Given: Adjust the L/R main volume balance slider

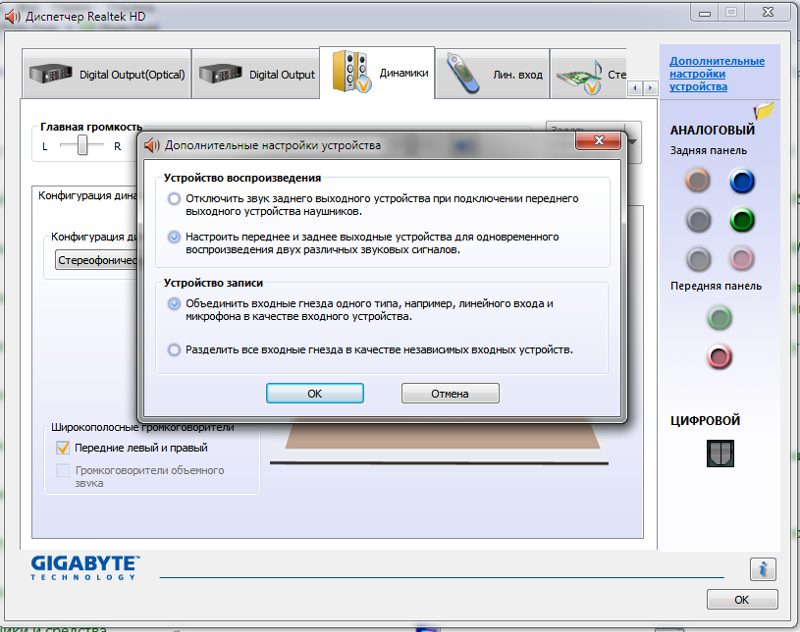Looking at the screenshot, I should click(x=82, y=145).
